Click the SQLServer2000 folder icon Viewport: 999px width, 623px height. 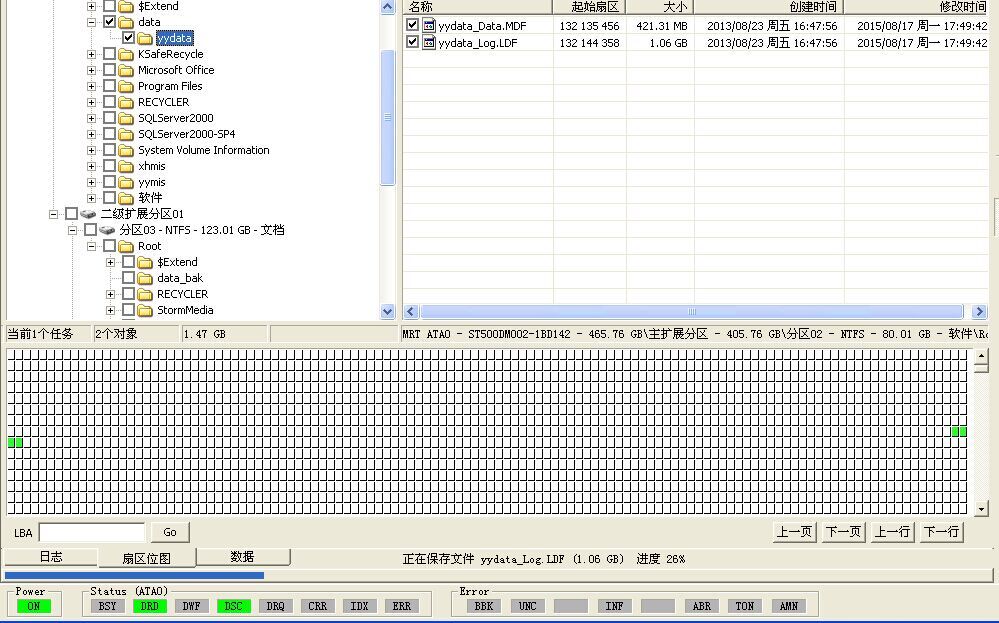[126, 118]
